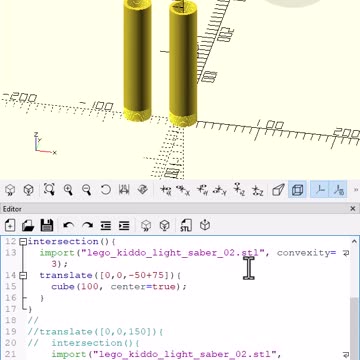360x360 pixels.
Task: Click the Send to 3D print cube icon
Action: [205, 226]
